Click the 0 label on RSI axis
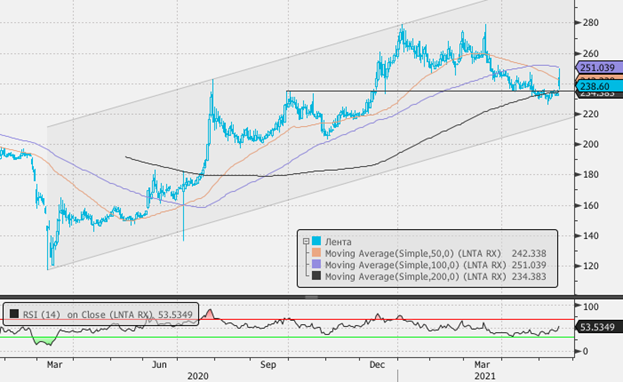Viewport: 623px width, 382px height. click(x=585, y=351)
